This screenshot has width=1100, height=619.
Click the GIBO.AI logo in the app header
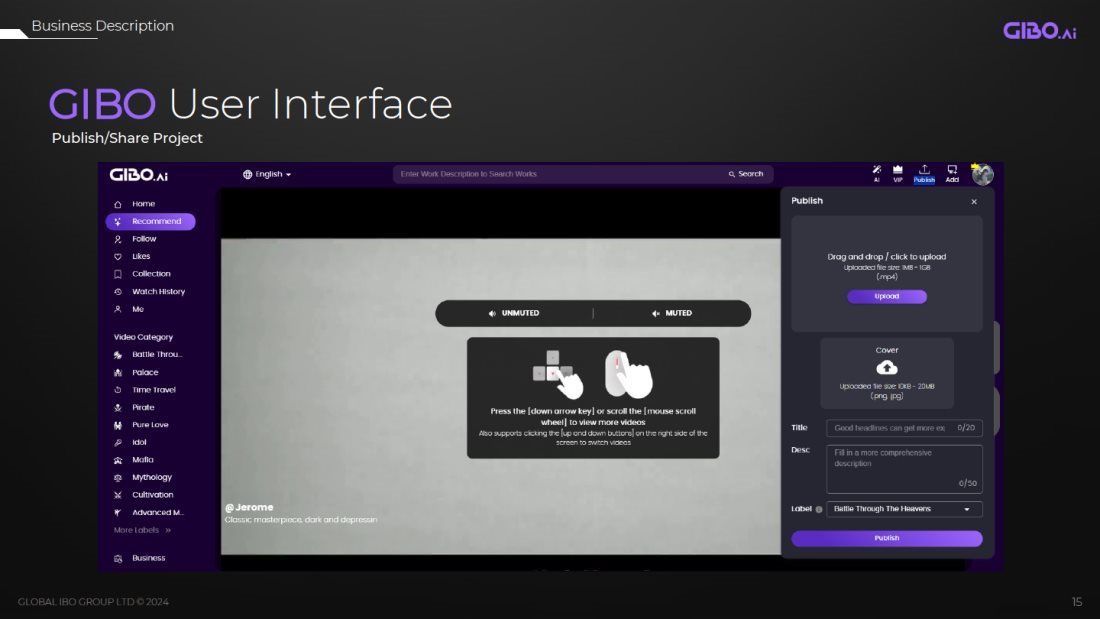(x=139, y=175)
